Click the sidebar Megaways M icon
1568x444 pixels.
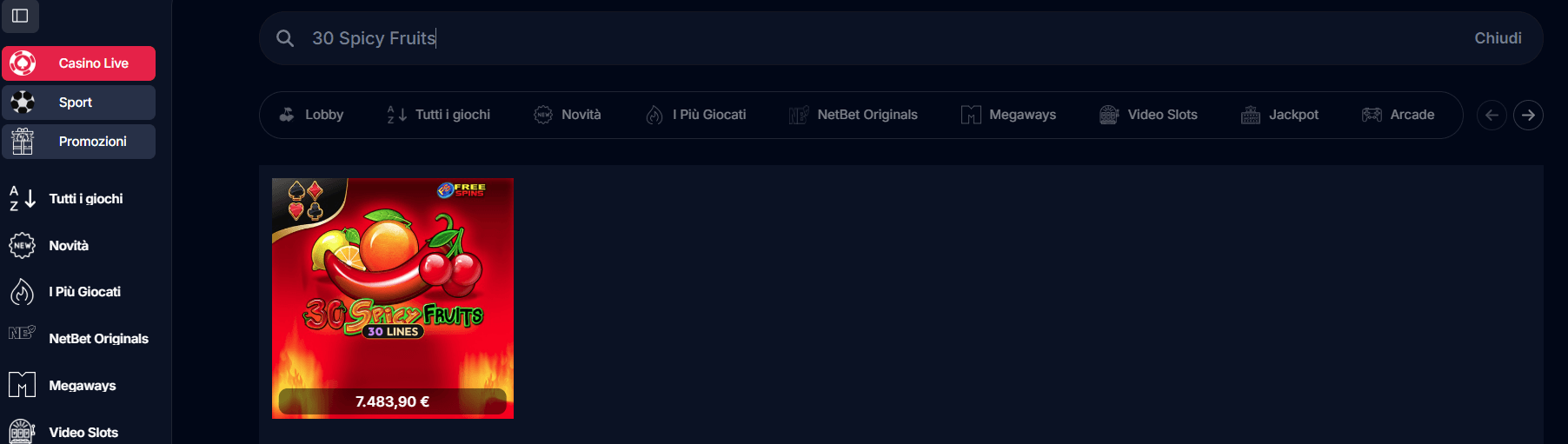[23, 385]
